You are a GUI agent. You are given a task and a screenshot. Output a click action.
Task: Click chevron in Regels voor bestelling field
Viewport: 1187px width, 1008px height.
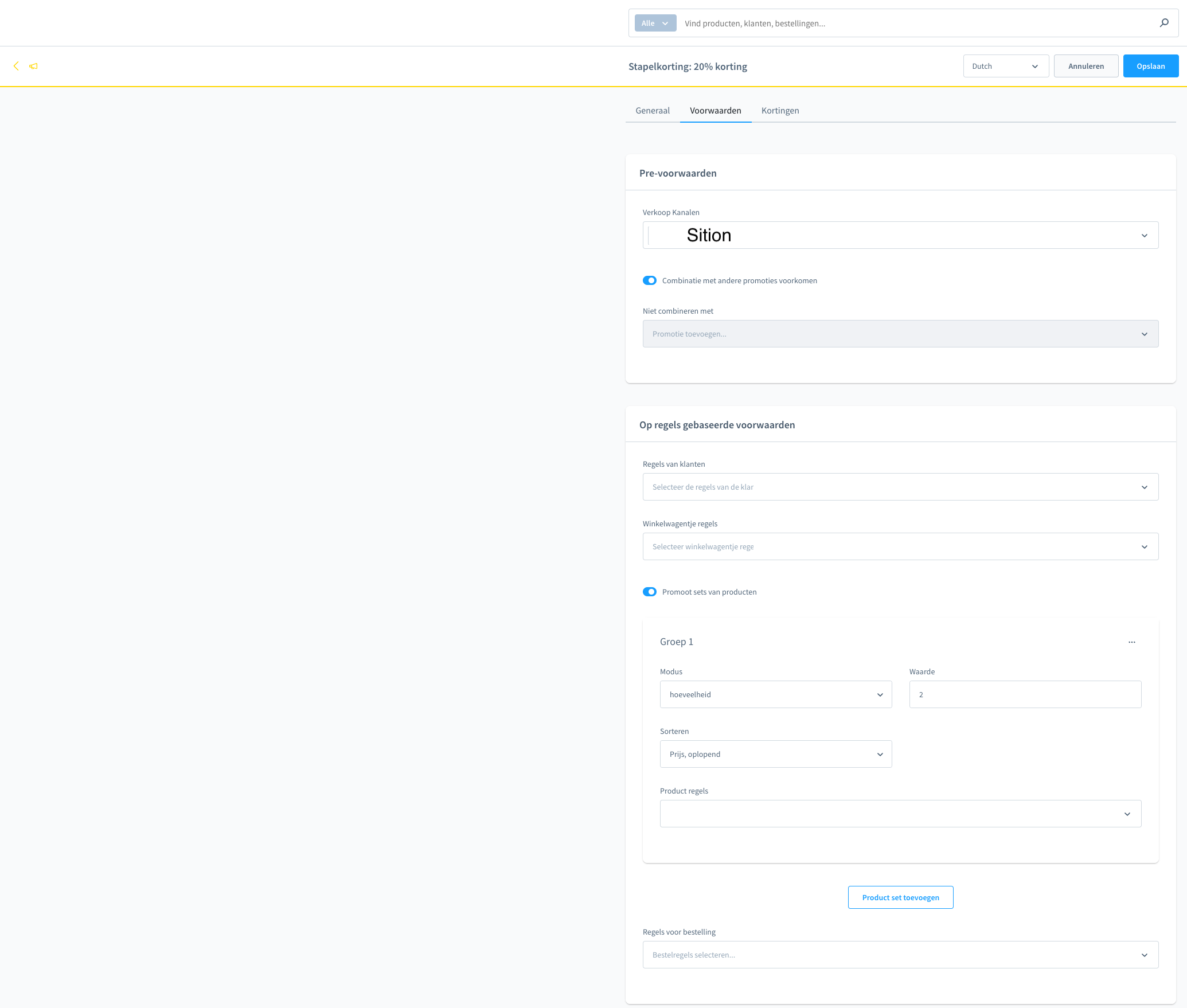point(1144,955)
